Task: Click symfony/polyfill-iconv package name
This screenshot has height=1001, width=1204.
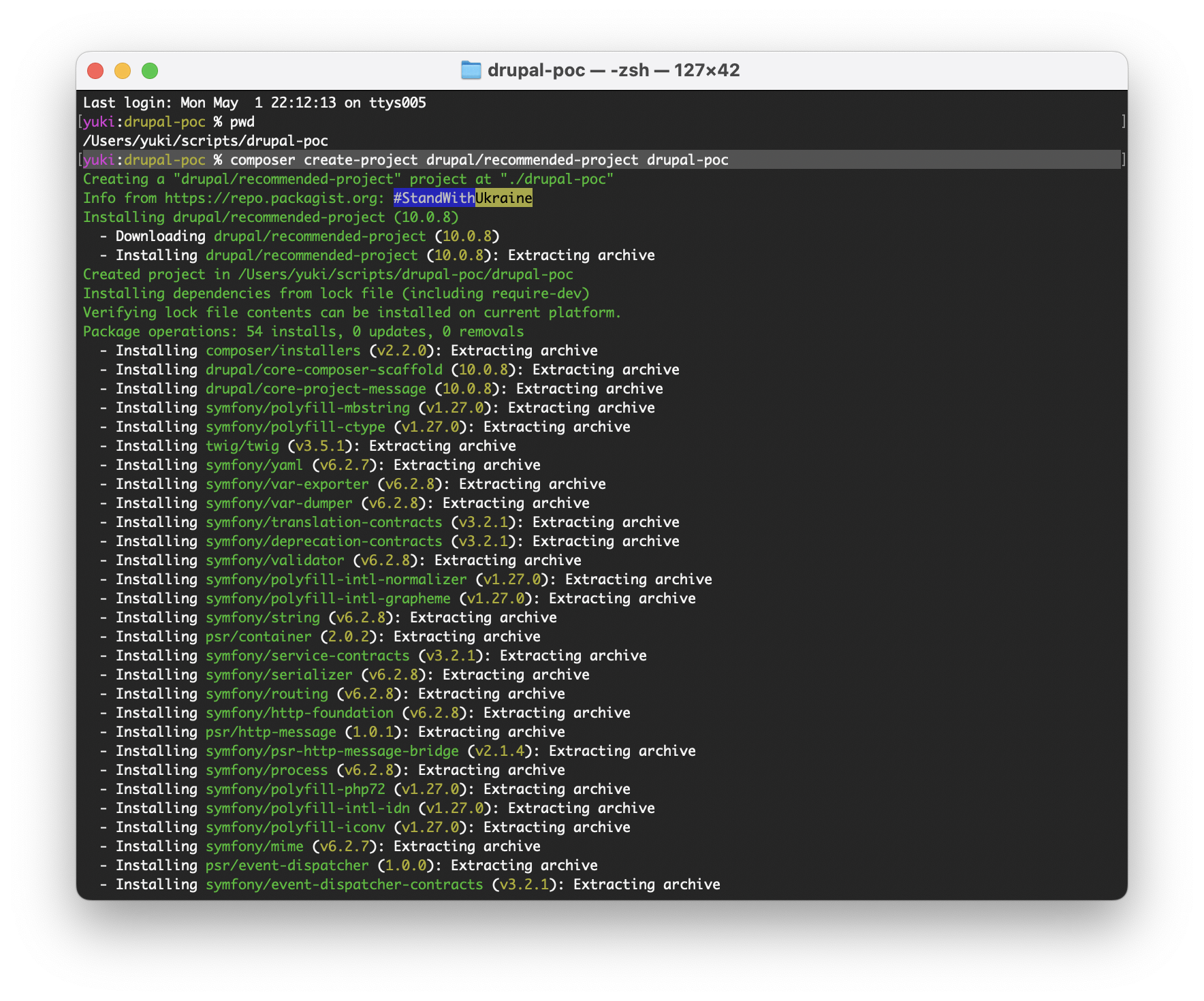Action: 296,827
